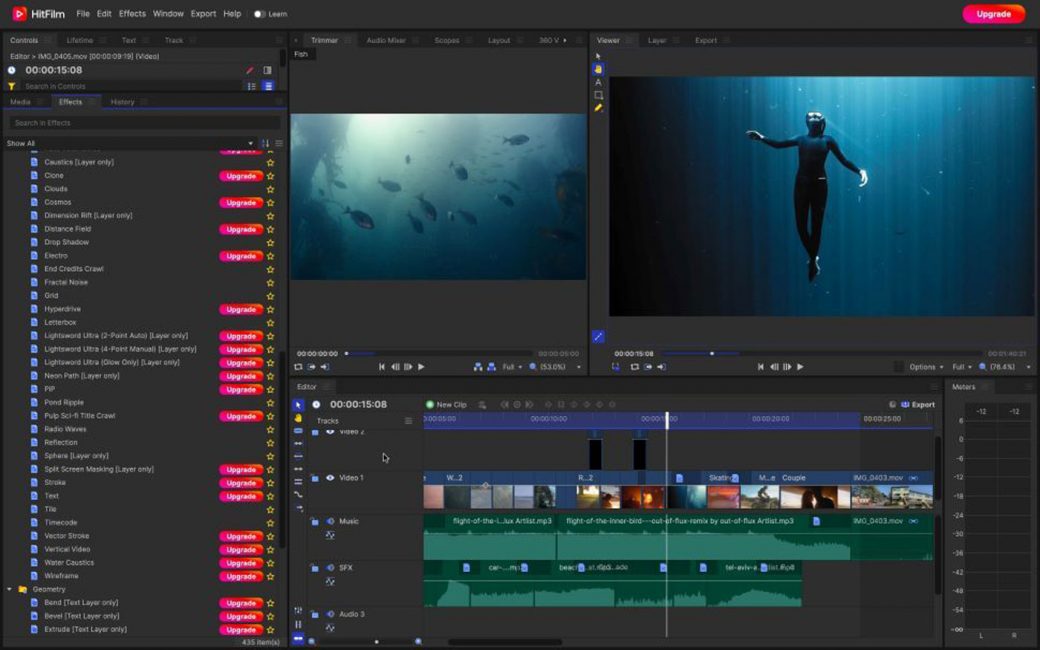Click the New Clip button

point(445,404)
